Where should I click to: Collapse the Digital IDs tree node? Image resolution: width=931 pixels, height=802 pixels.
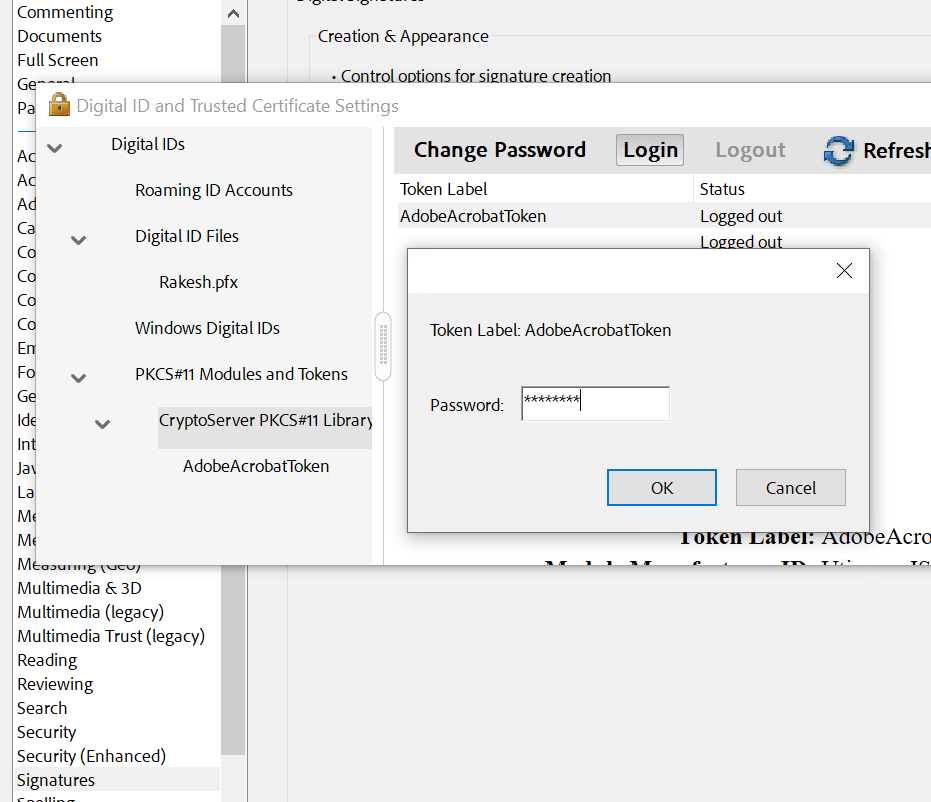[x=55, y=148]
